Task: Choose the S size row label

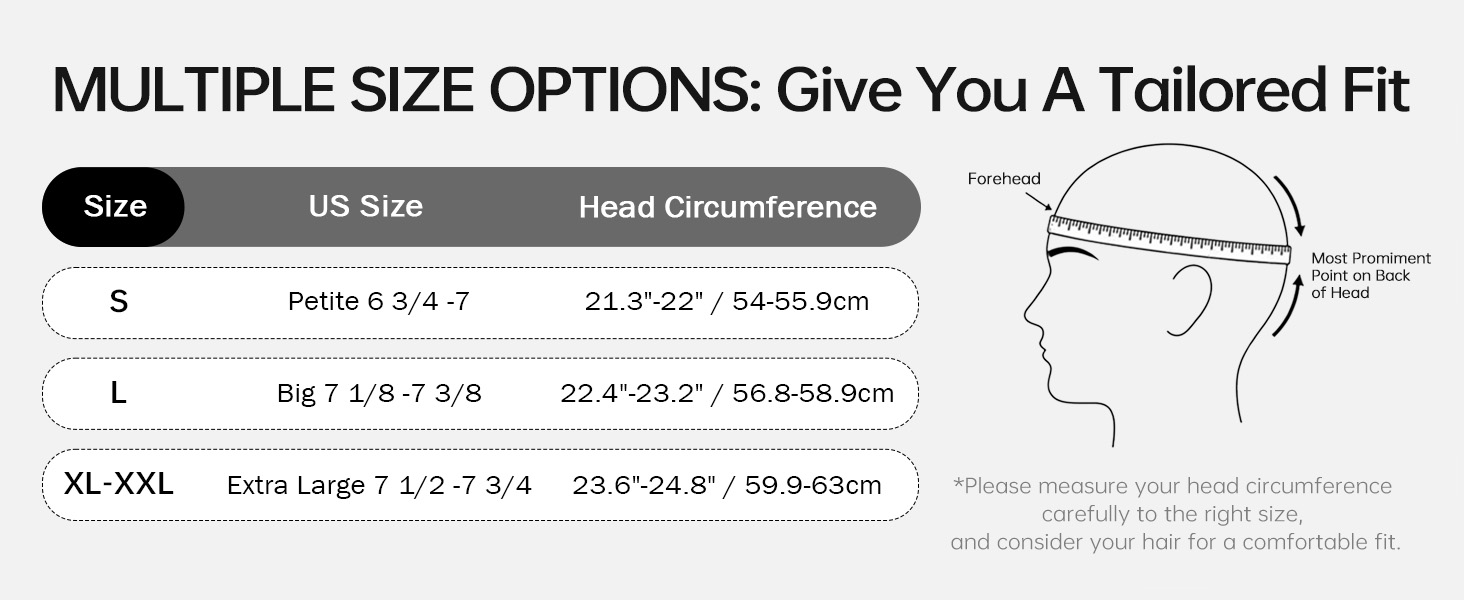Action: tap(118, 301)
